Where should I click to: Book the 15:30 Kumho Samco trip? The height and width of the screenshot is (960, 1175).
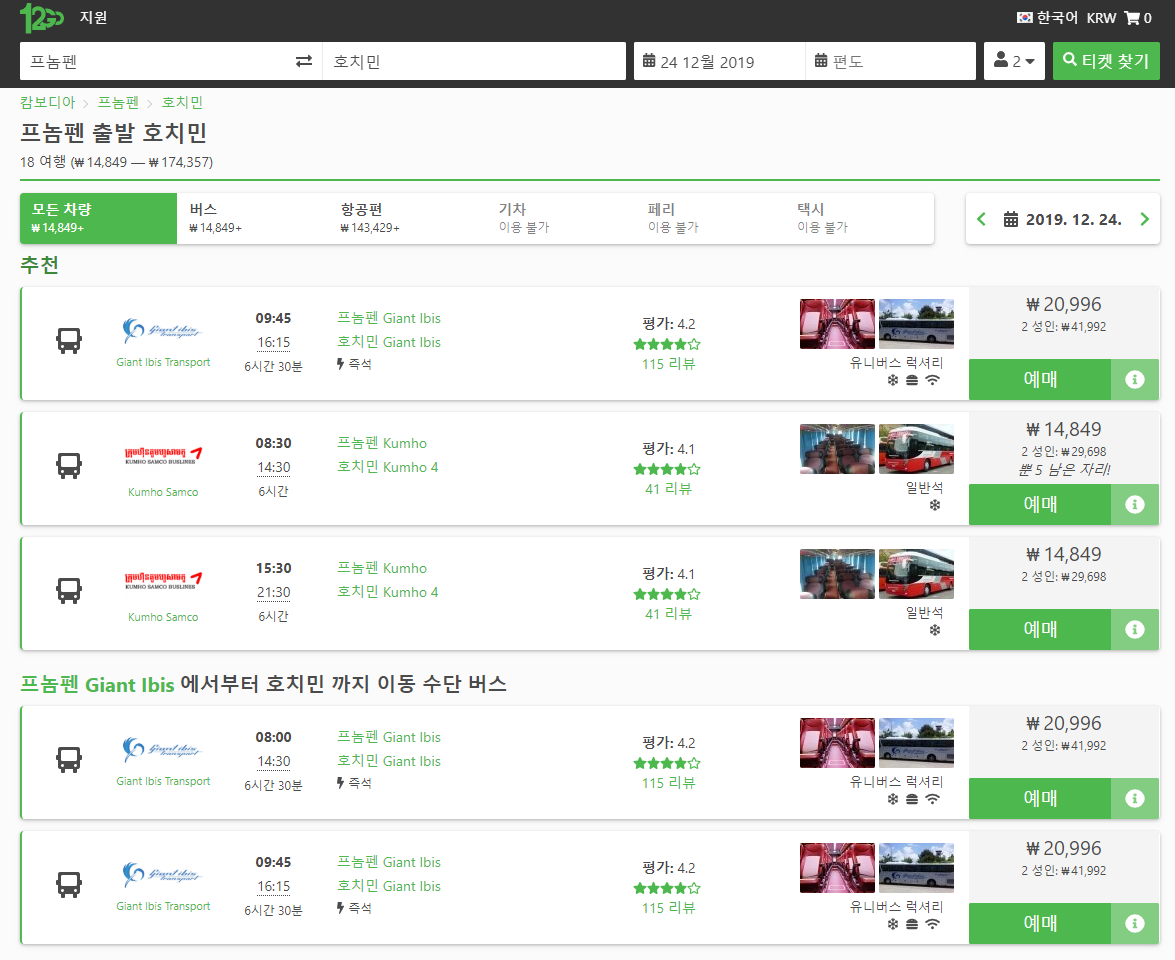click(1040, 630)
